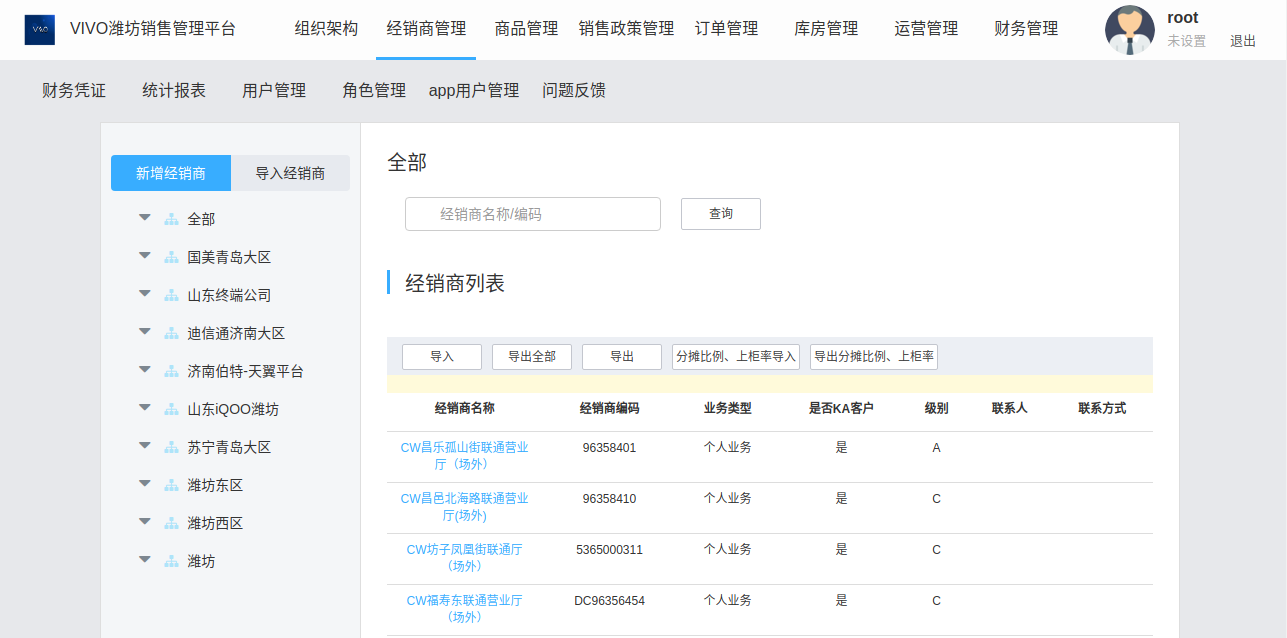Select org icon beside 山东终端公司
Image resolution: width=1287 pixels, height=638 pixels.
coord(171,295)
